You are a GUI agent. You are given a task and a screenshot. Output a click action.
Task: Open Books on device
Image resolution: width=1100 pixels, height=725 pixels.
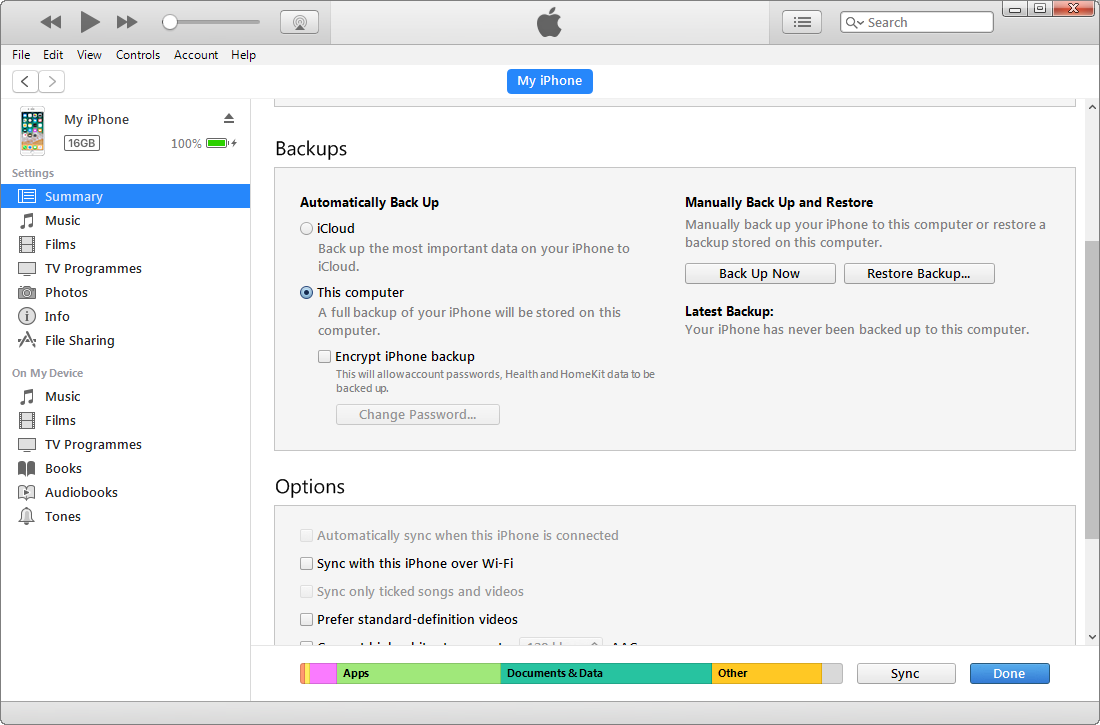coord(126,468)
